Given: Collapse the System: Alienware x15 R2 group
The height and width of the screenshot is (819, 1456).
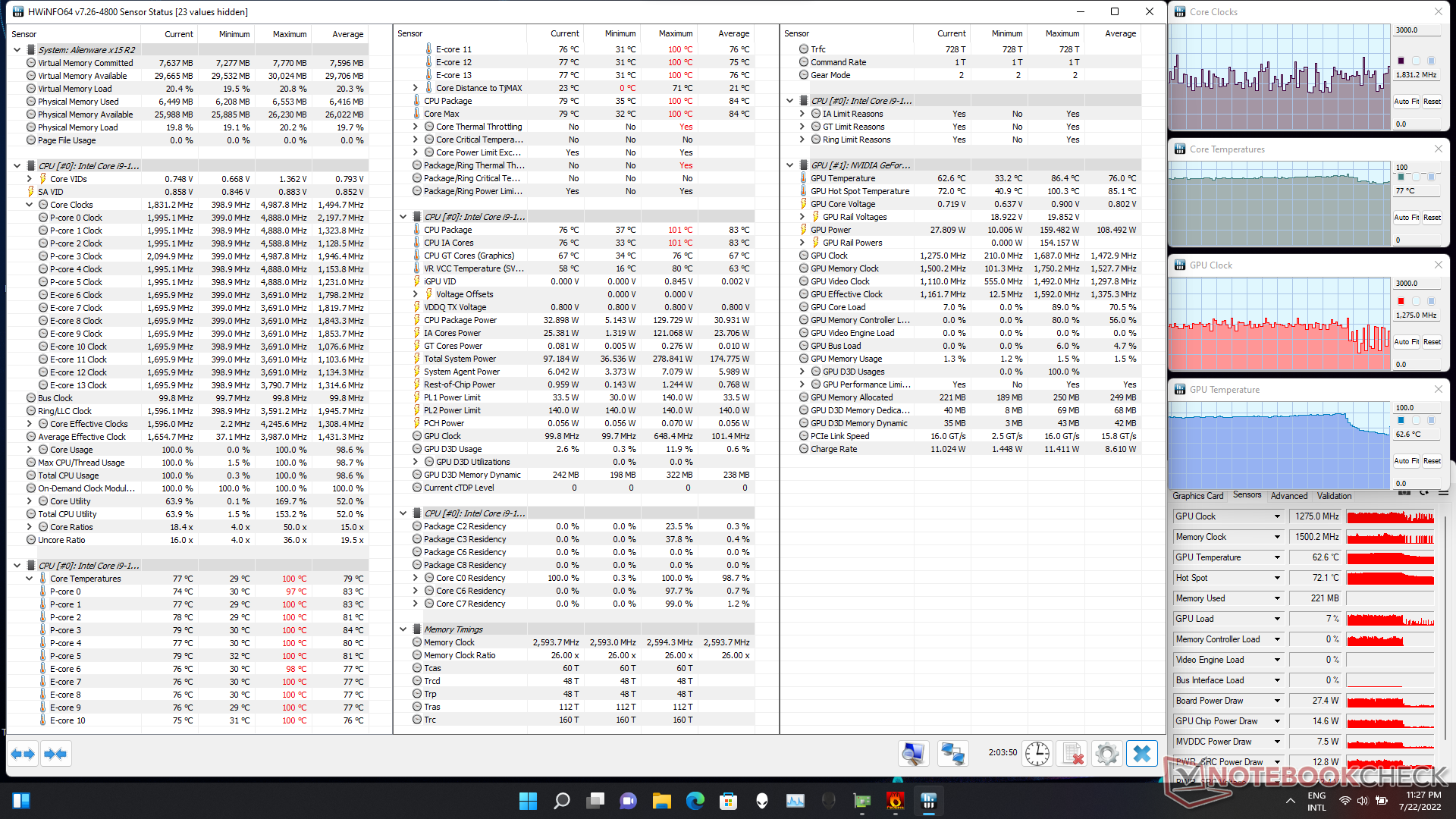Looking at the screenshot, I should (x=17, y=50).
